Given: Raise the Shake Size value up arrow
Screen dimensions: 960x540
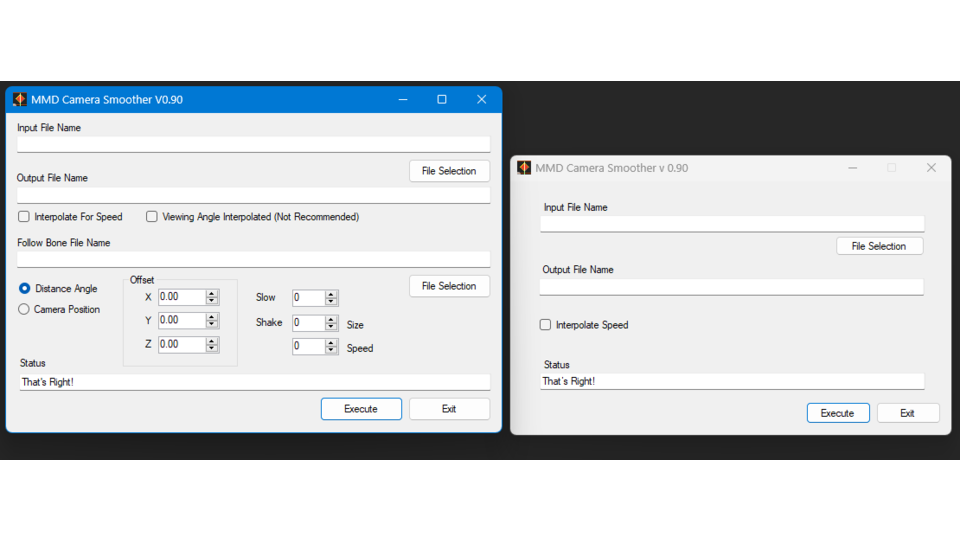Looking at the screenshot, I should coord(331,319).
